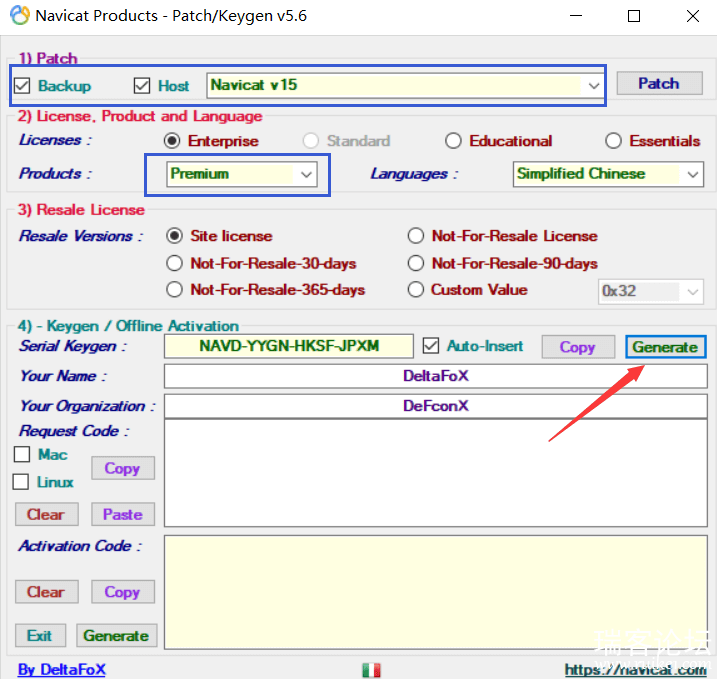This screenshot has width=717, height=679.
Task: Select the Enterprise license radio
Action: (172, 141)
